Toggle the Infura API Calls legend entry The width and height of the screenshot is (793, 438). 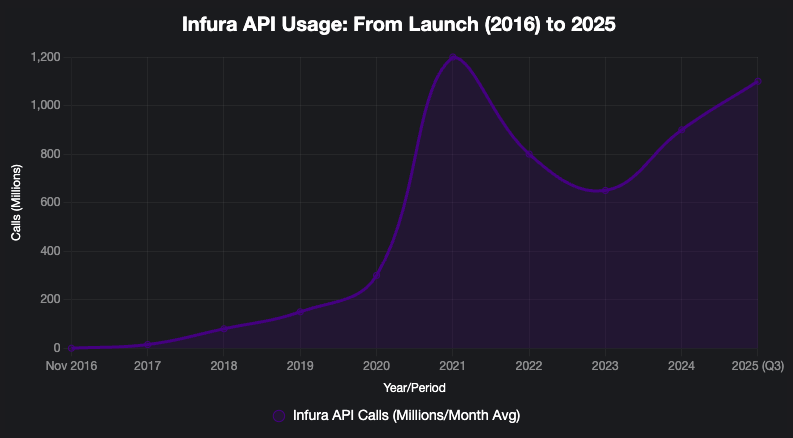[396, 416]
